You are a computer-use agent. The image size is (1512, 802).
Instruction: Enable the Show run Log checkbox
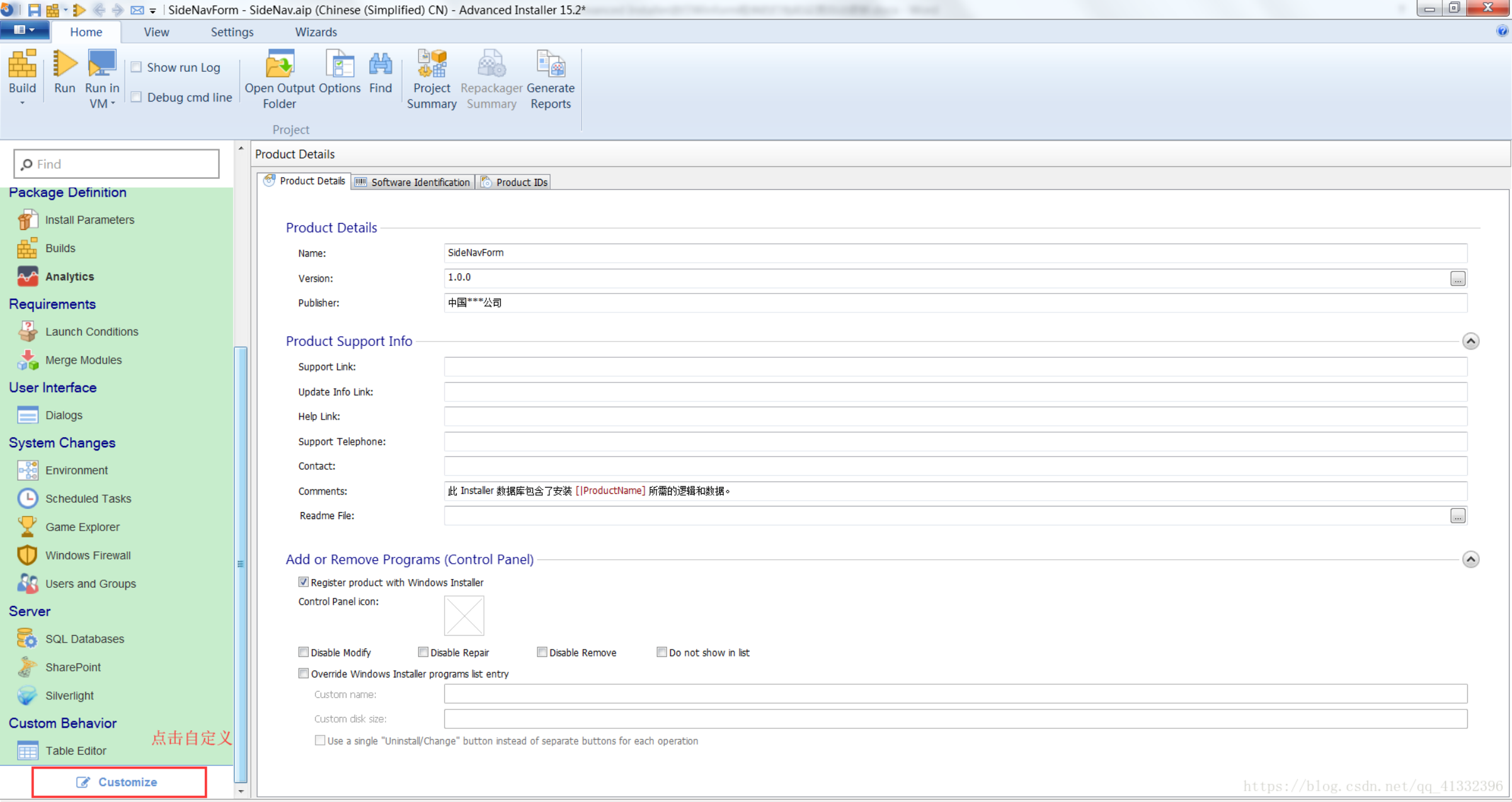(x=137, y=67)
